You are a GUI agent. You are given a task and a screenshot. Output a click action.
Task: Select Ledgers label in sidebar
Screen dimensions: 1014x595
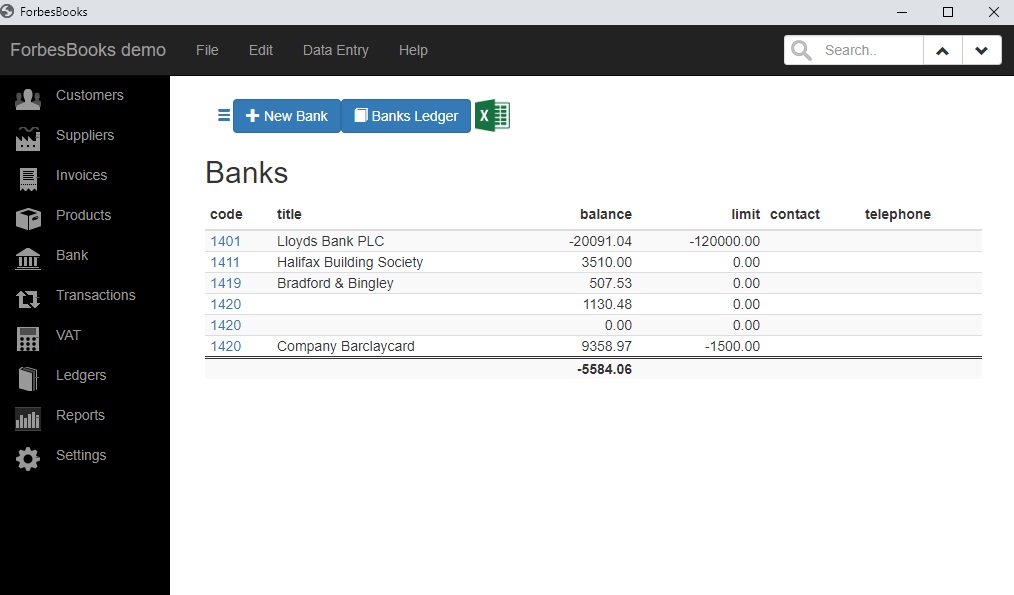point(81,375)
